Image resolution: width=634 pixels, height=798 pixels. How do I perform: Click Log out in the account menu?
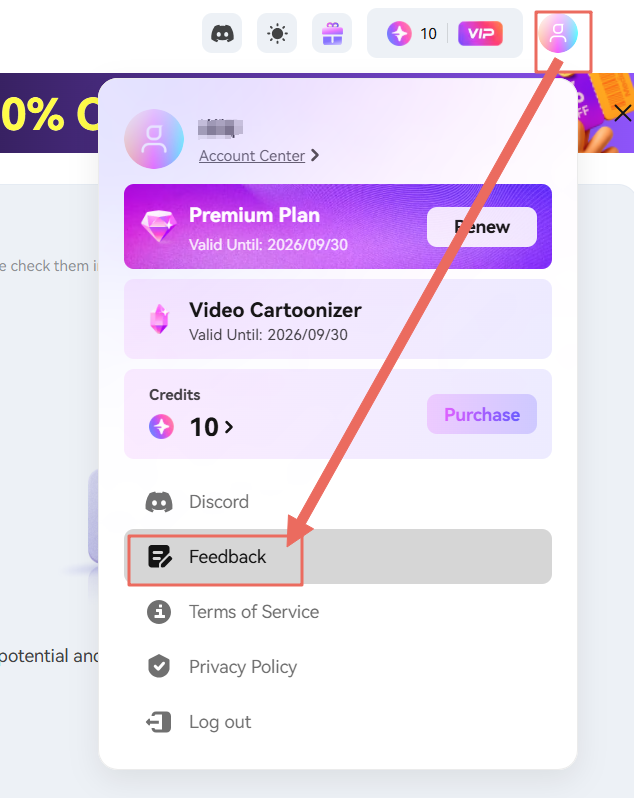pos(220,722)
